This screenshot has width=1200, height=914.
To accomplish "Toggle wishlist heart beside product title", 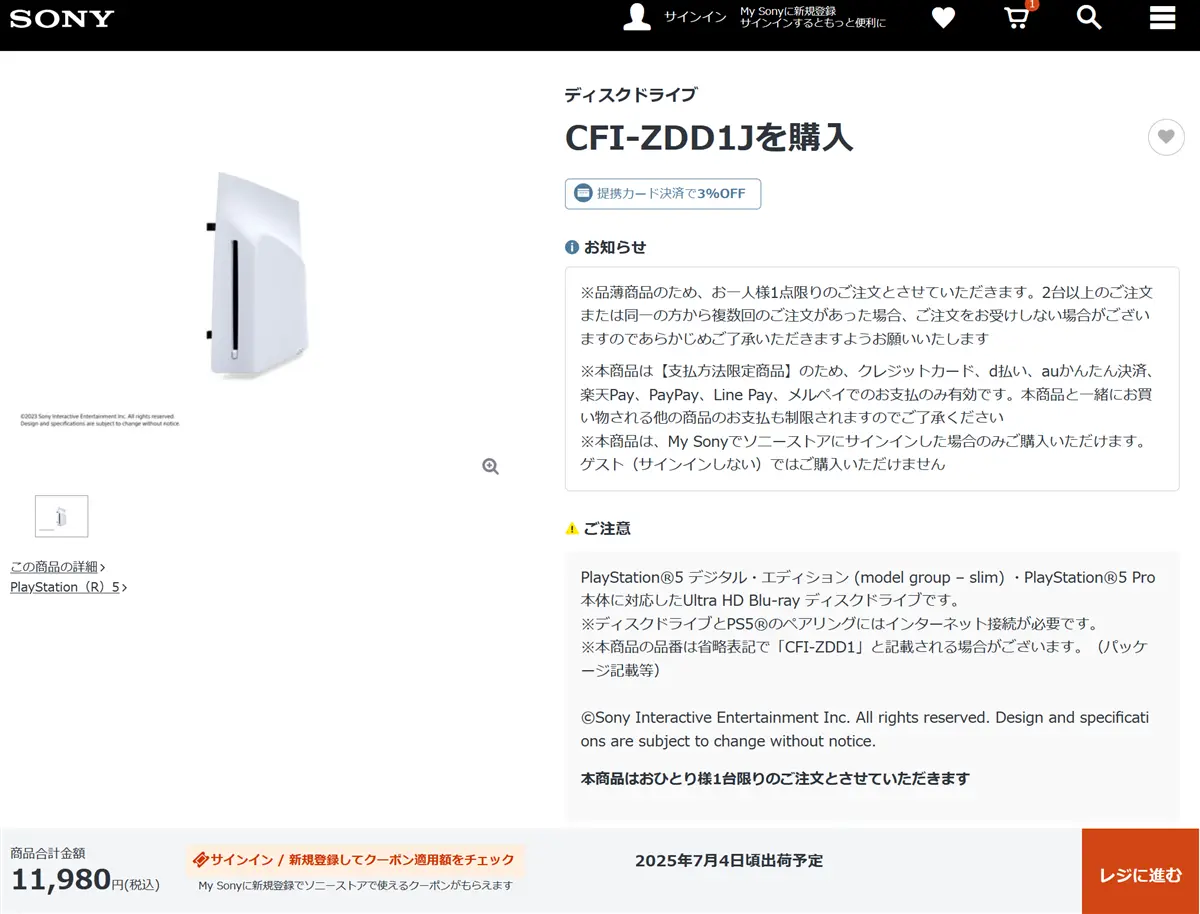I will (x=1166, y=137).
